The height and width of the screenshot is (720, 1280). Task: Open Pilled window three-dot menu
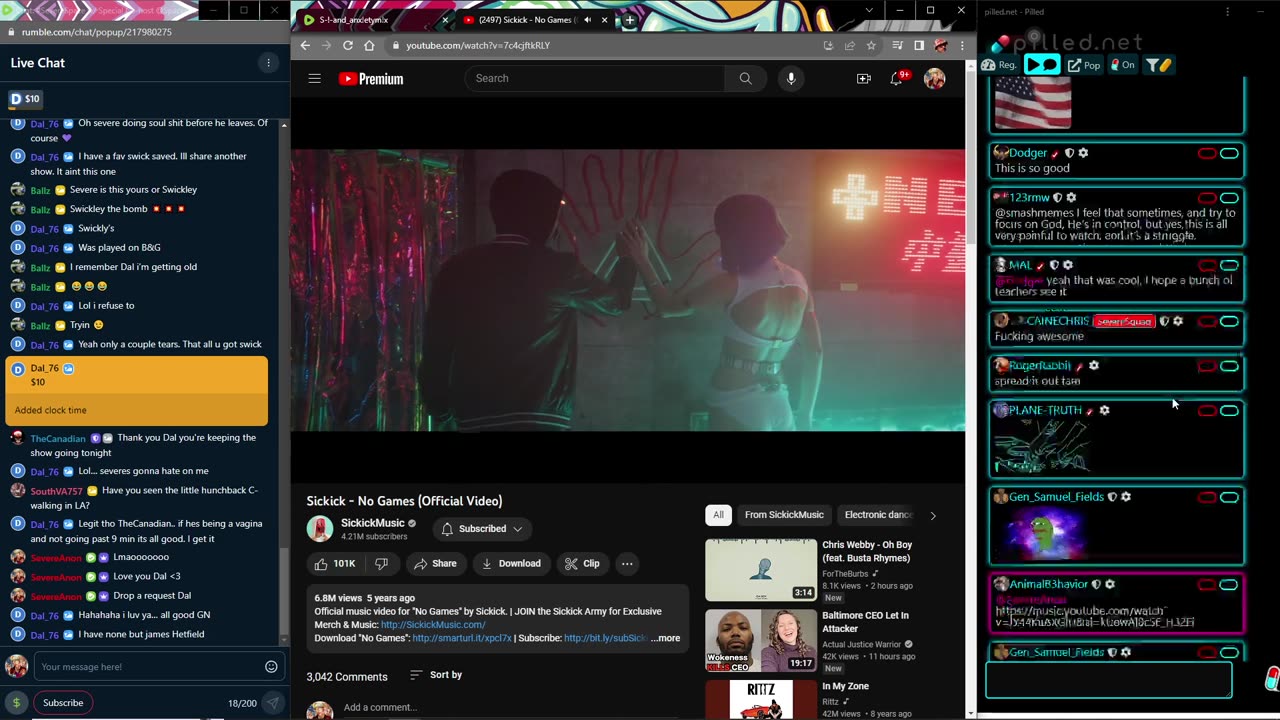(1228, 12)
